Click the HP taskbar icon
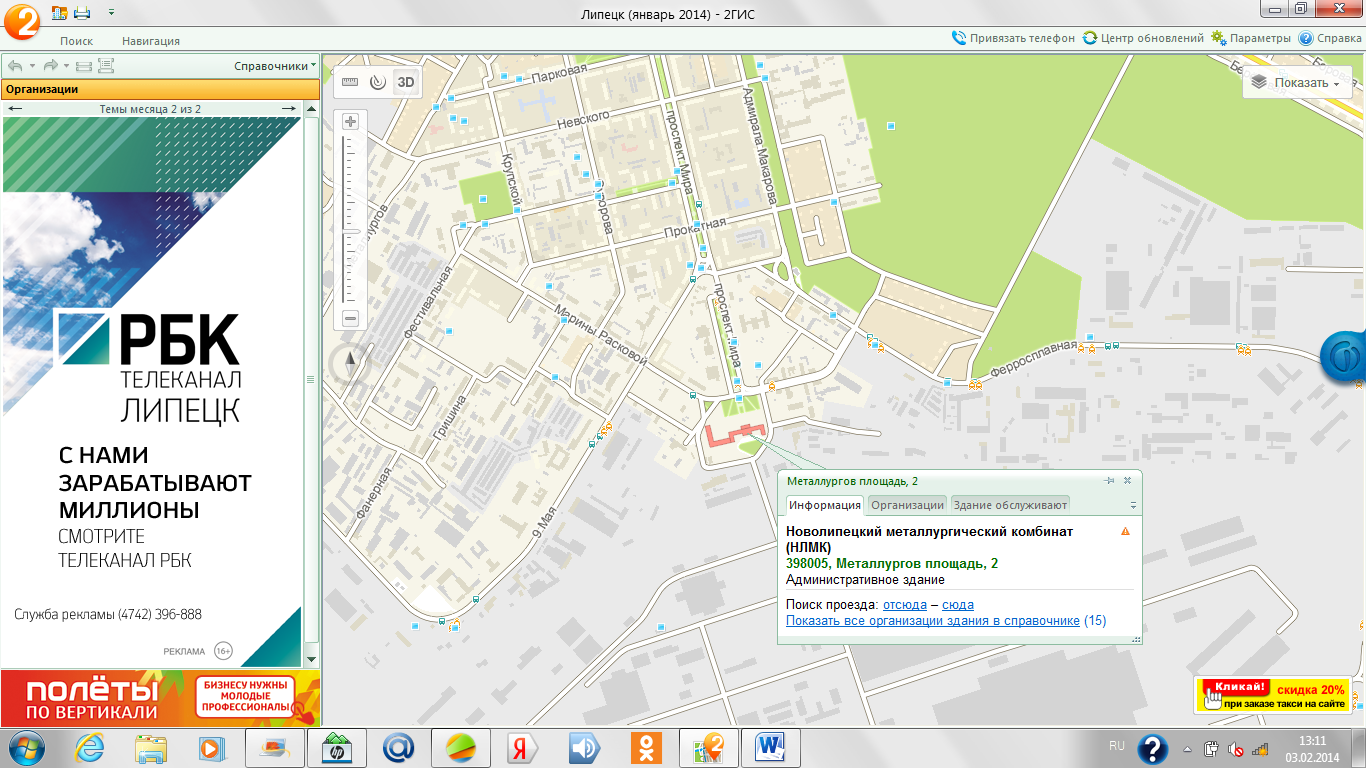The height and width of the screenshot is (768, 1366). [x=337, y=747]
